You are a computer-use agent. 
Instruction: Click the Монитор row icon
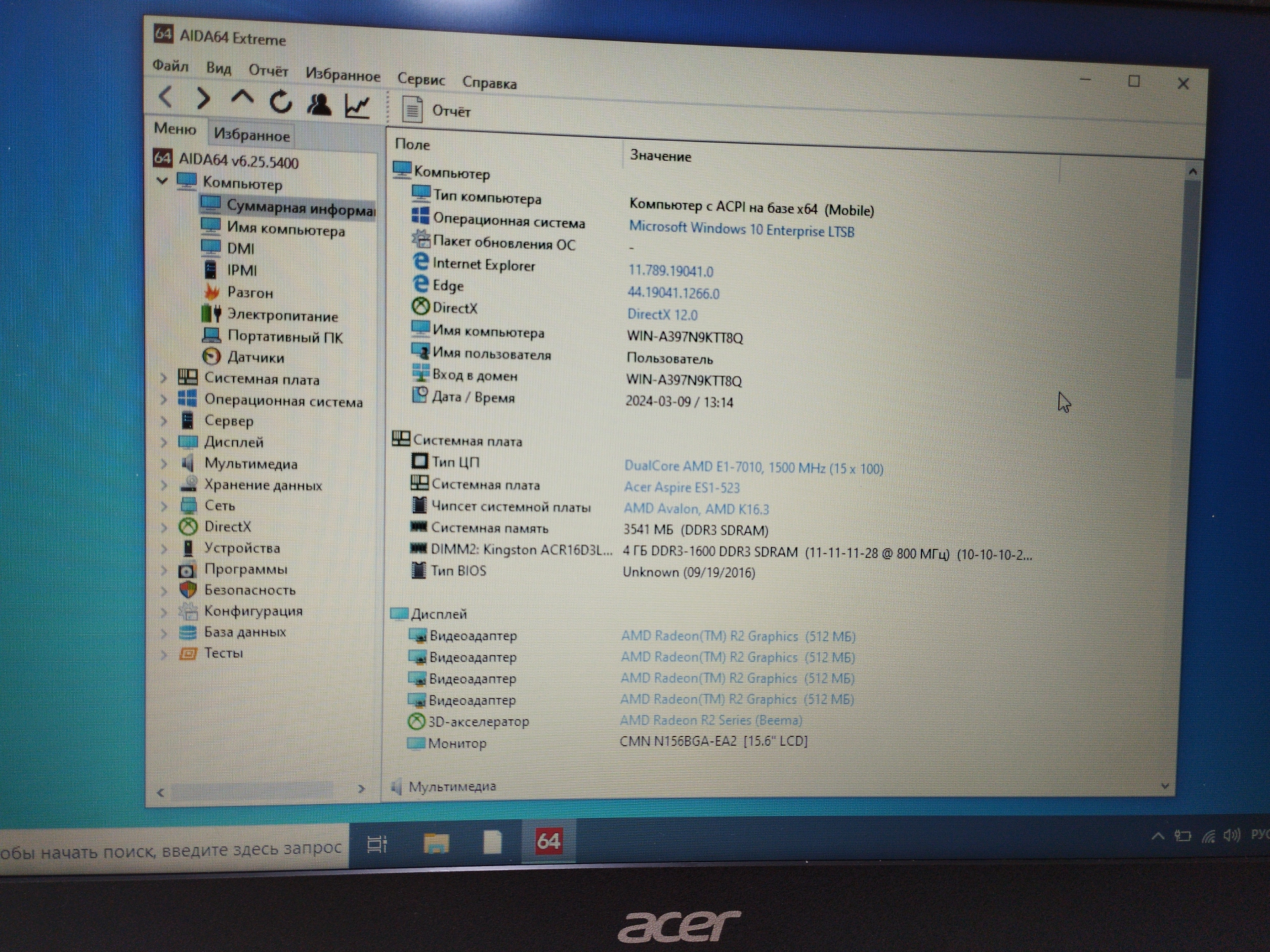416,742
